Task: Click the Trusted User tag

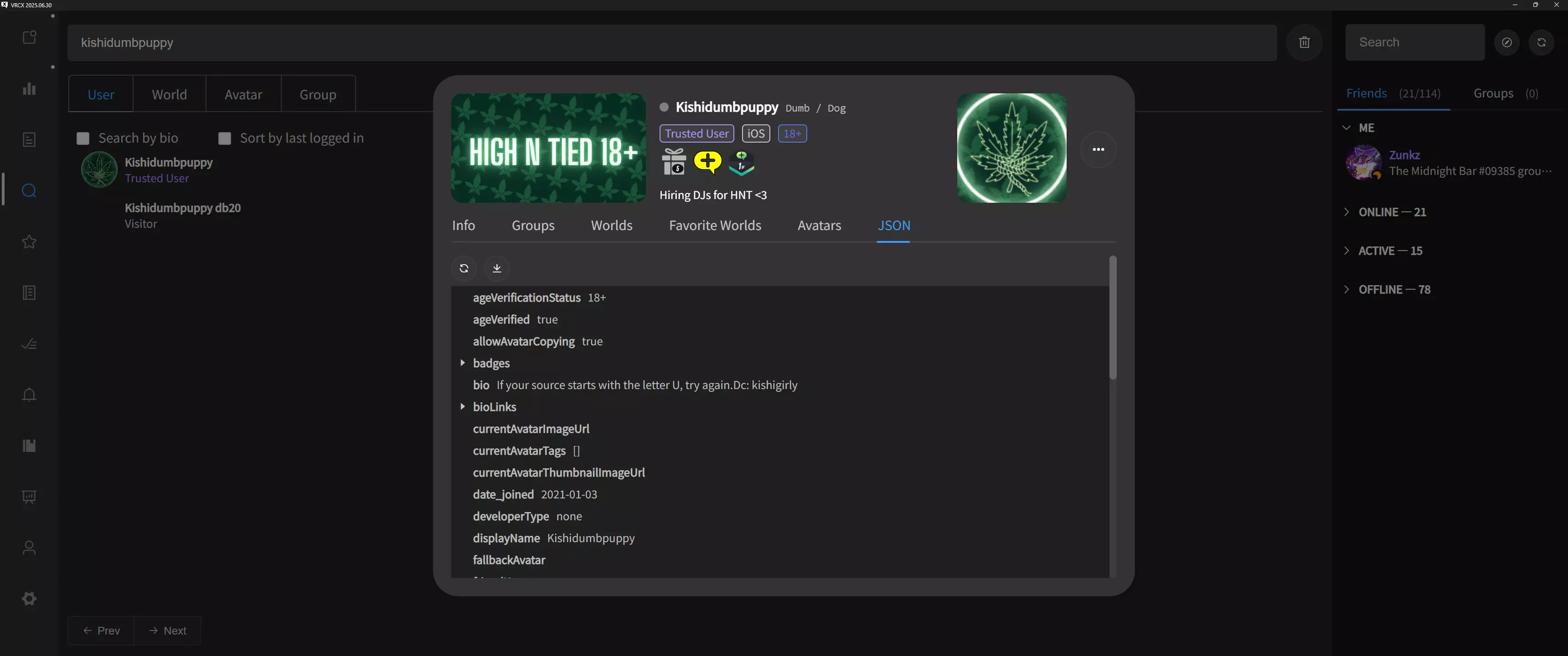Action: tap(696, 134)
